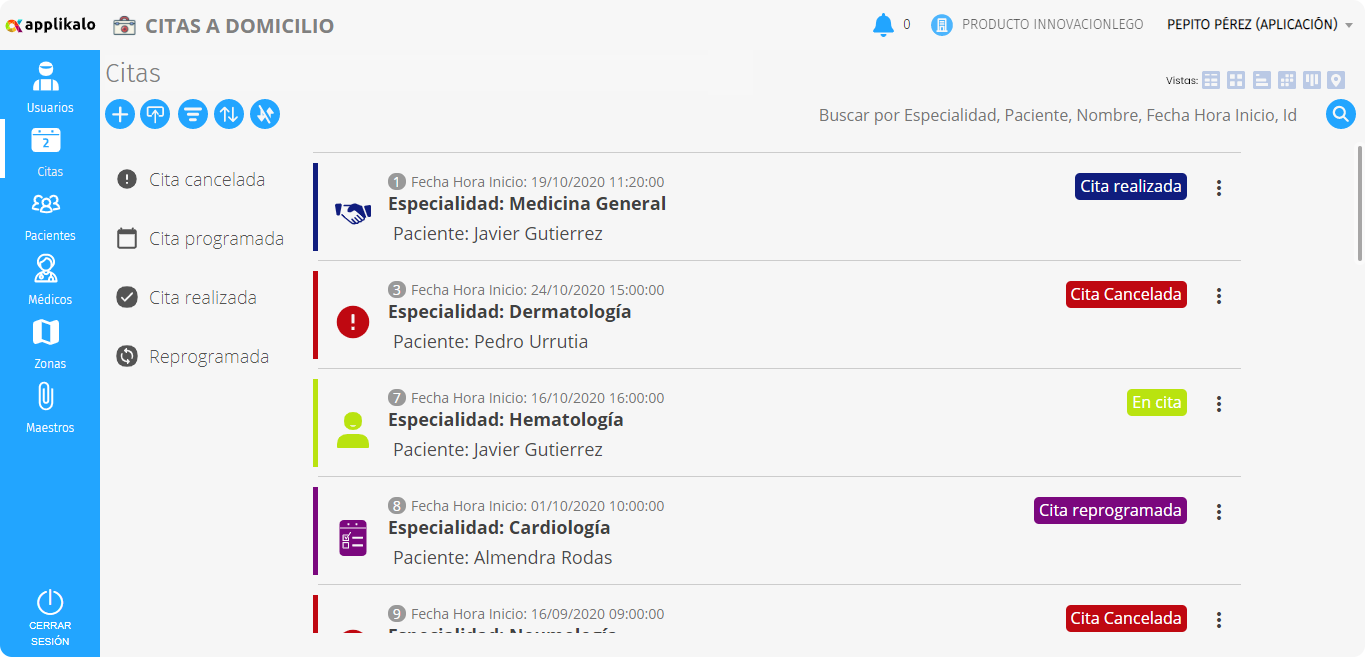This screenshot has width=1365, height=657.
Task: Open options menu for Medicina General cita
Action: (1218, 188)
